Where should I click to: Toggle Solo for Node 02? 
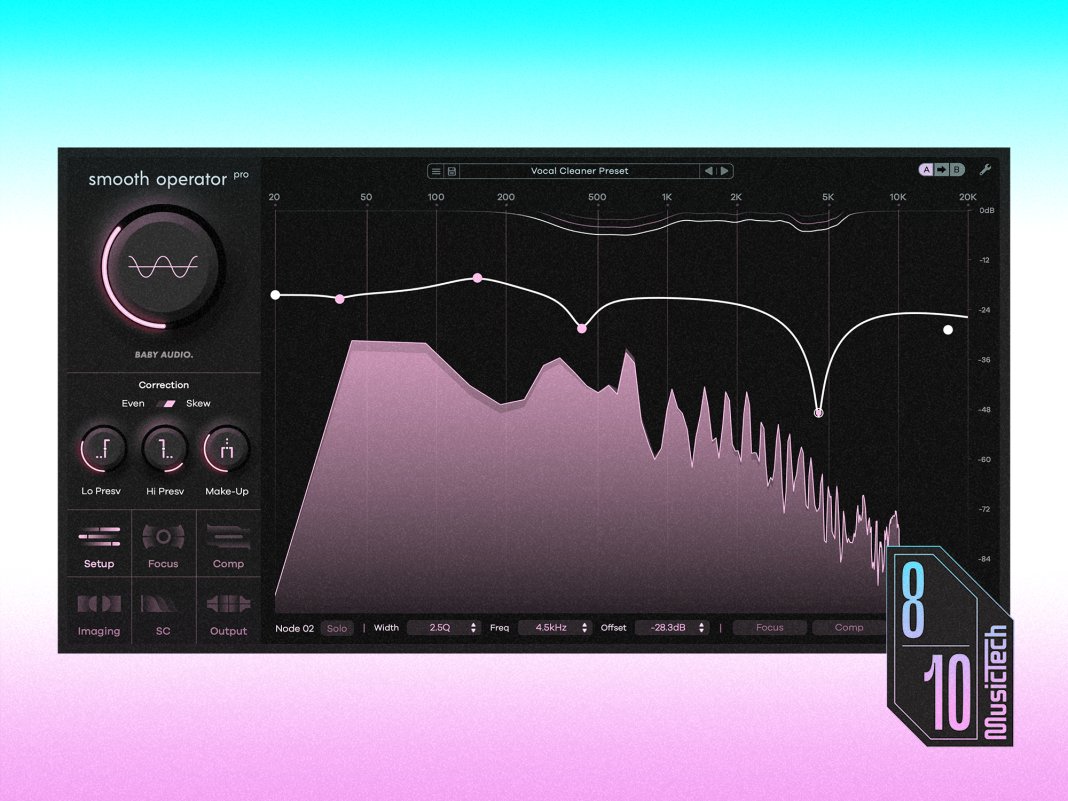pos(337,628)
